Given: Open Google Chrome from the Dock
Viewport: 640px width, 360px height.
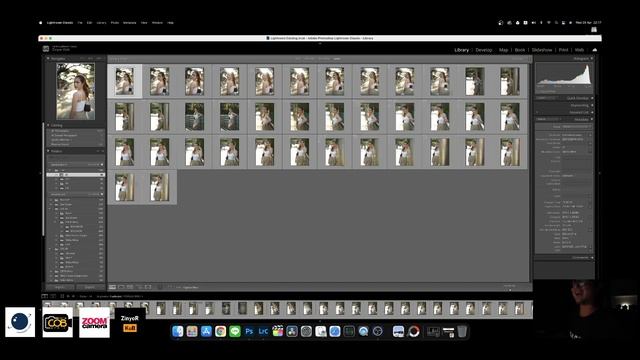Looking at the screenshot, I should coord(220,331).
